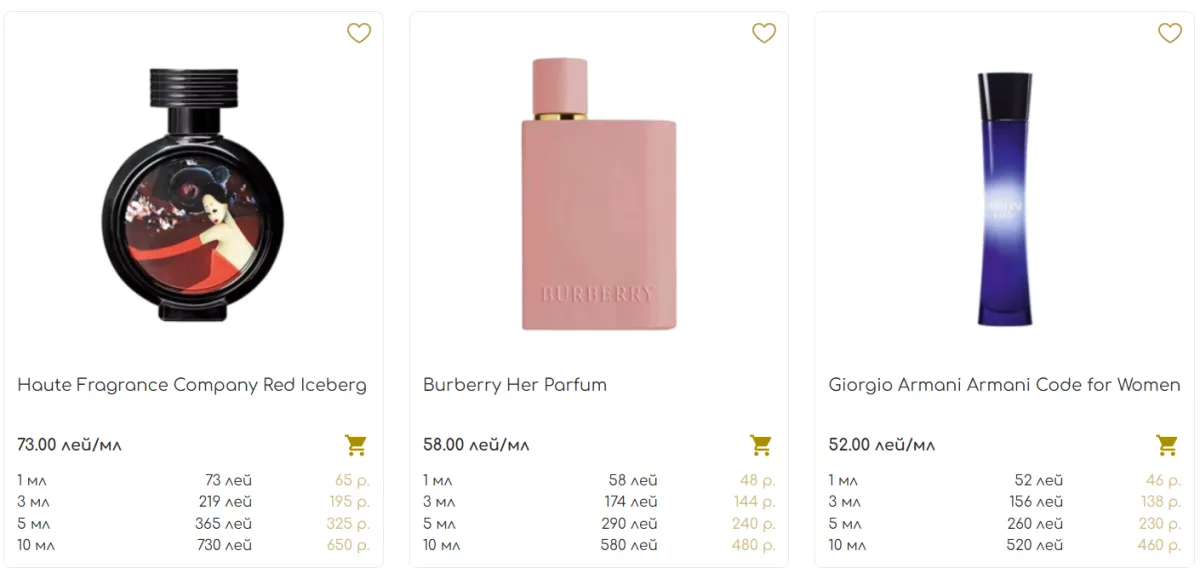Click heart icon on Armani Code for Women
The width and height of the screenshot is (1200, 568).
pyautogui.click(x=1170, y=34)
